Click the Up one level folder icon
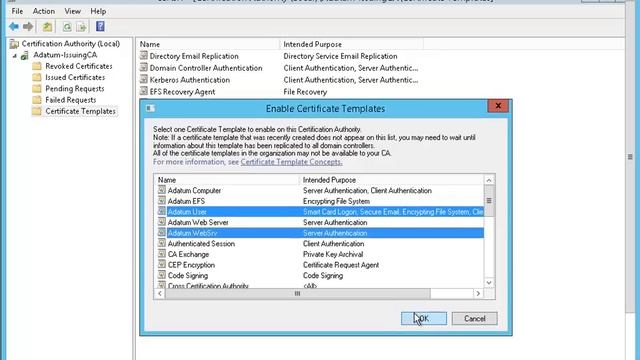The image size is (640, 360). coord(47,27)
